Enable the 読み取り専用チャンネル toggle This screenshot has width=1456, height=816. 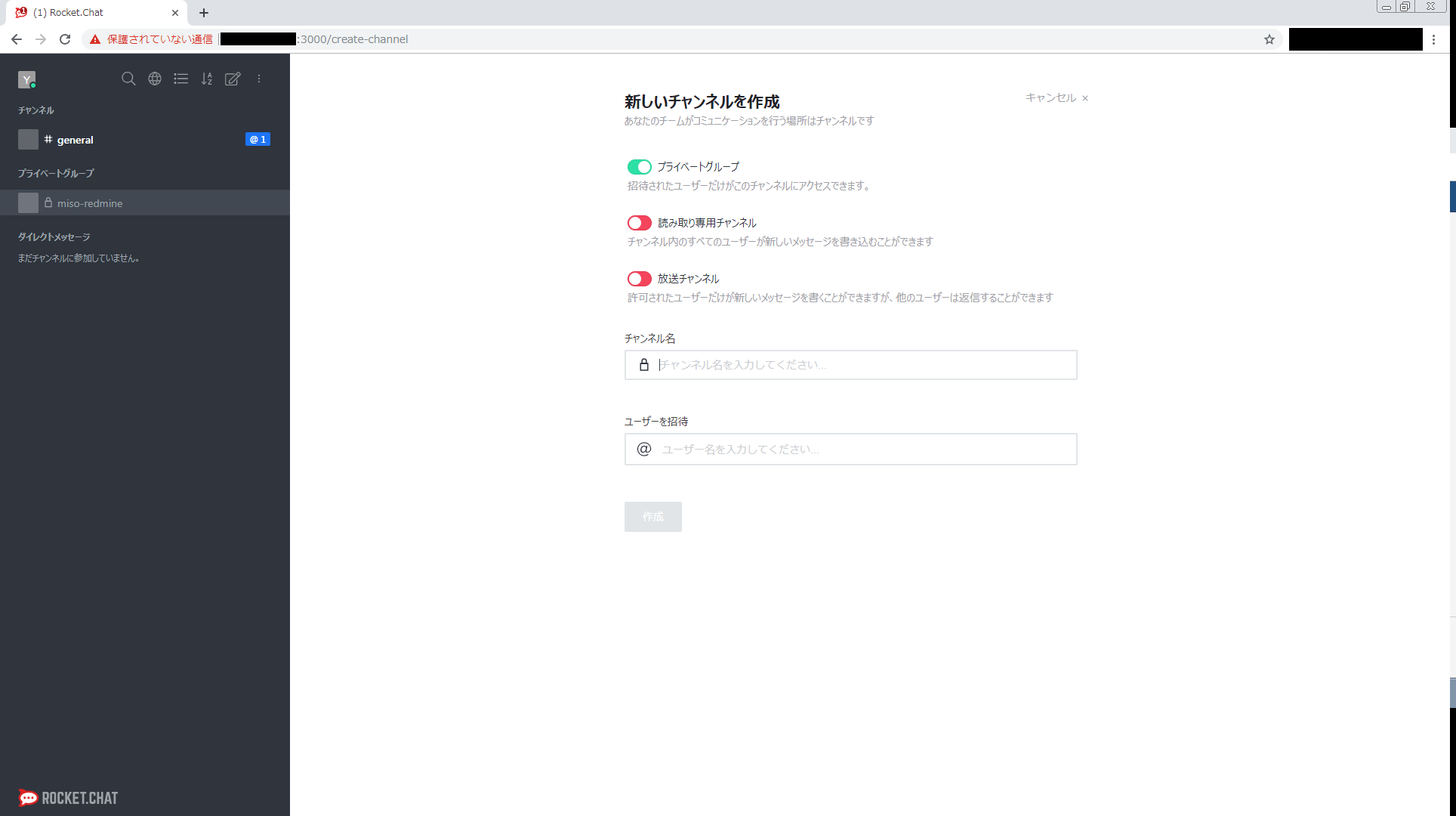(x=639, y=223)
